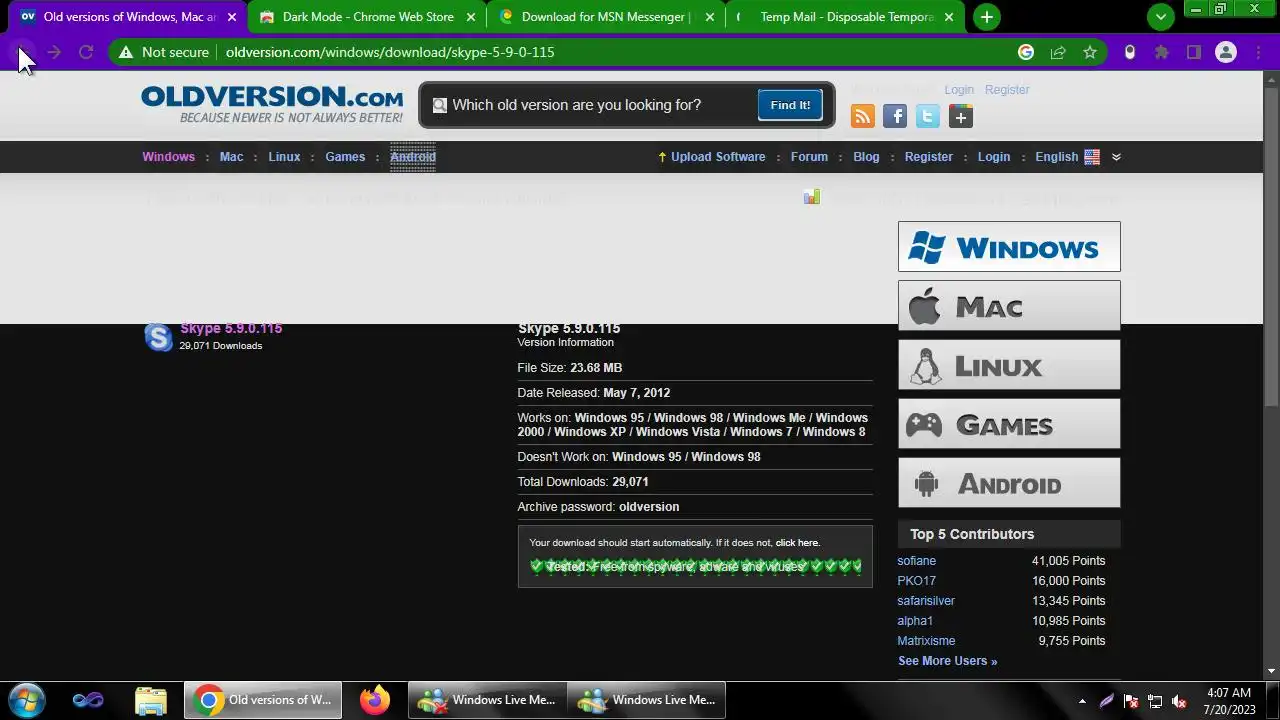Screen dimensions: 1280x720
Task: Open the Windows Start button
Action: pyautogui.click(x=27, y=700)
